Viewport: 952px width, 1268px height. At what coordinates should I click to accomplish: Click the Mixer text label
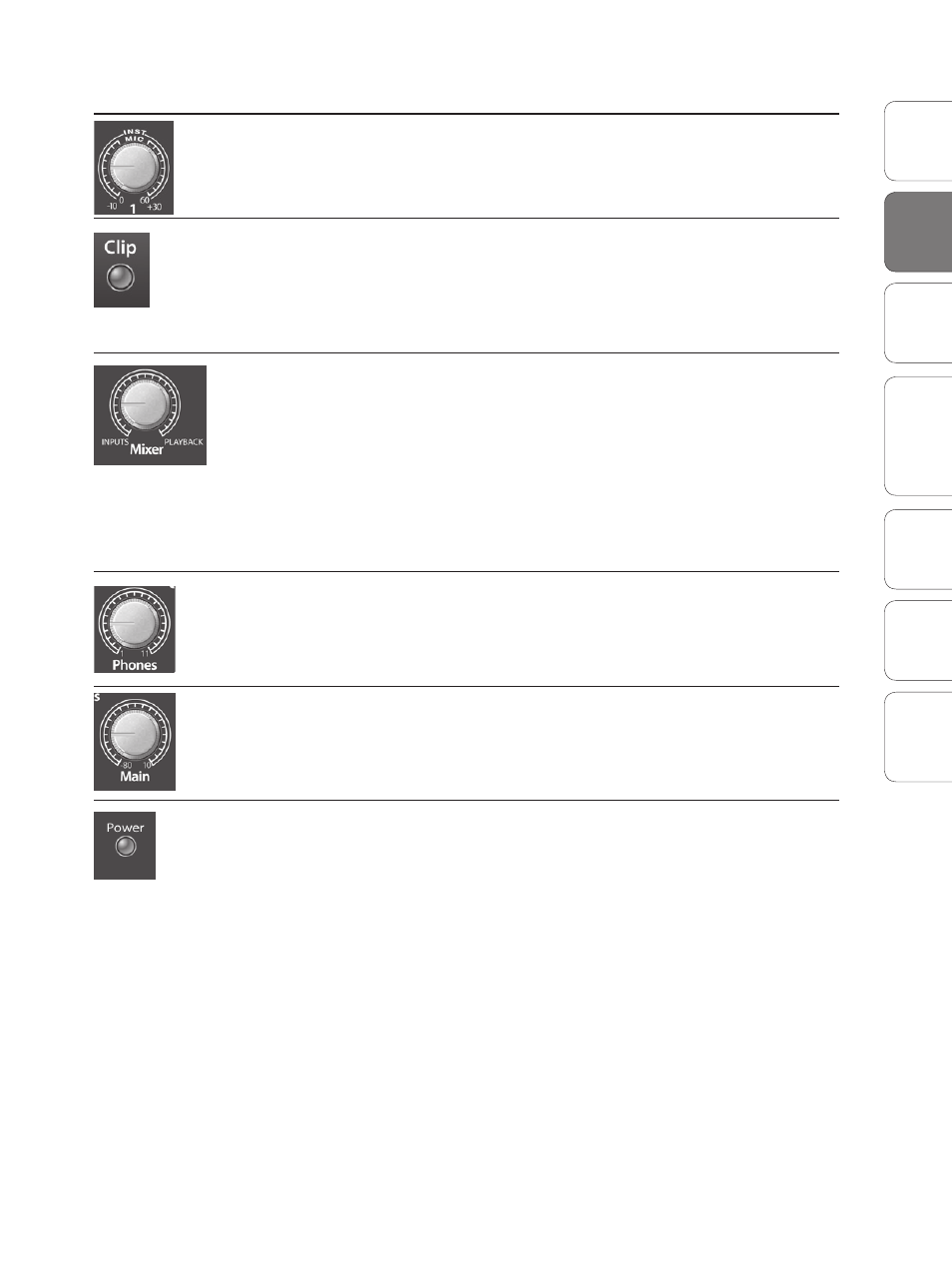tap(147, 449)
